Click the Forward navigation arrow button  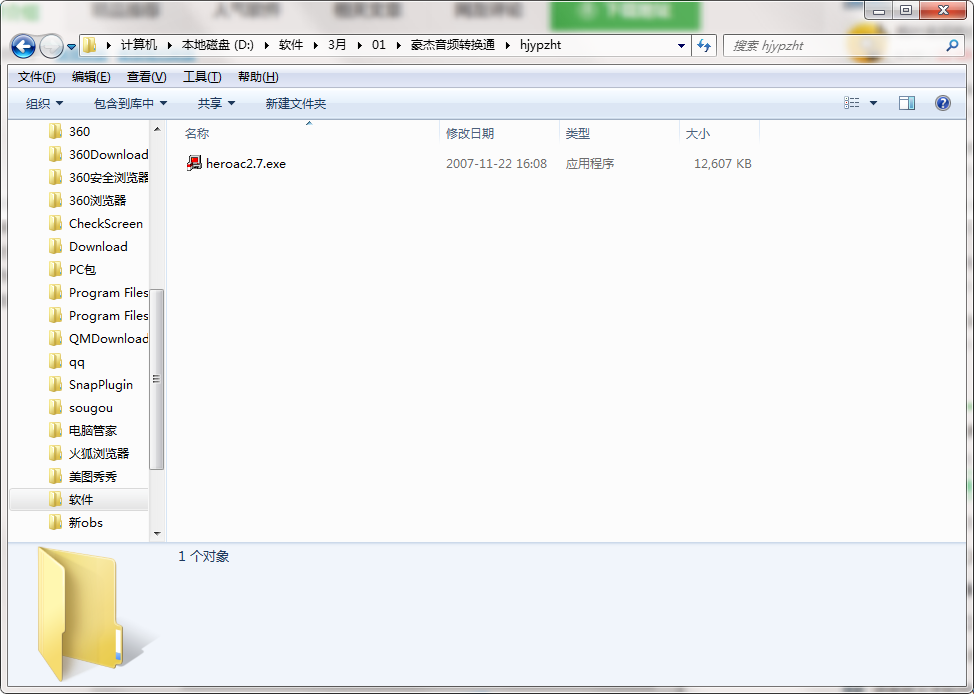(x=51, y=46)
